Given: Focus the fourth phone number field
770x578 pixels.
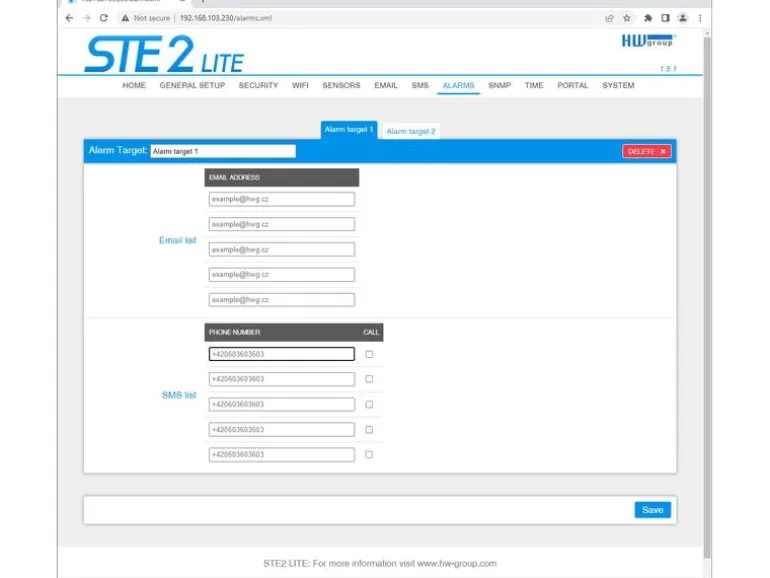Looking at the screenshot, I should [281, 430].
